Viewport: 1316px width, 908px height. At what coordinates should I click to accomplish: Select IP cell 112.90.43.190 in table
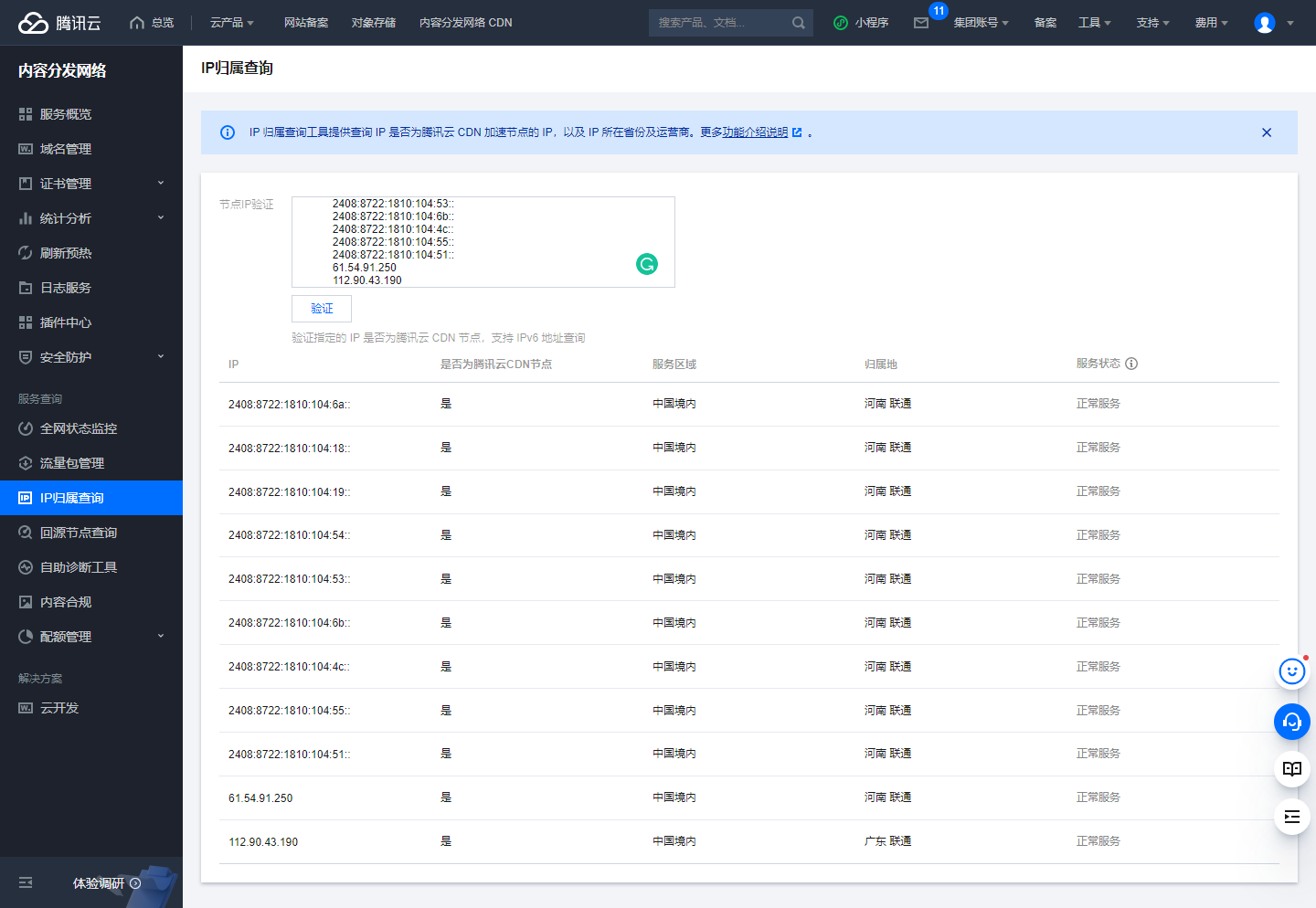[x=263, y=842]
